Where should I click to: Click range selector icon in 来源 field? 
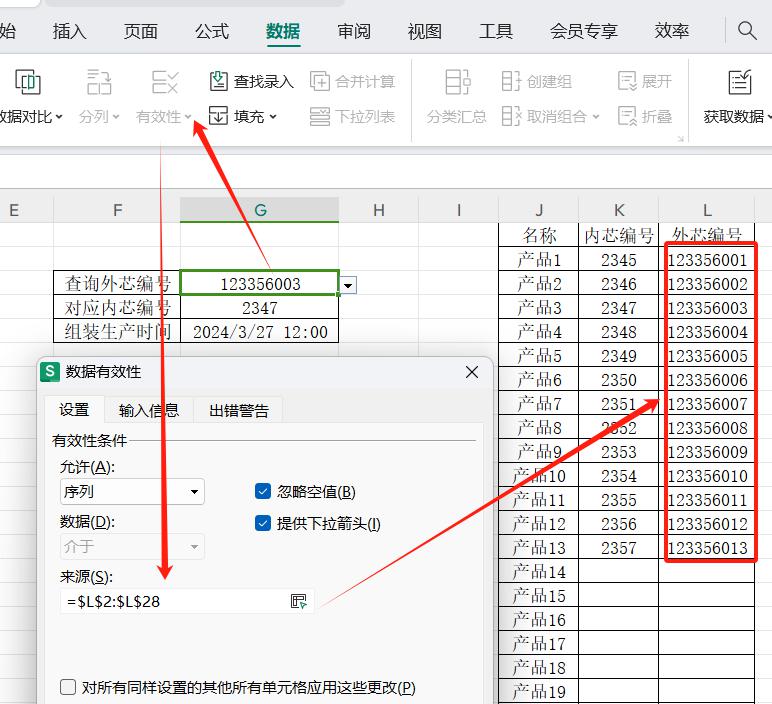(x=298, y=601)
